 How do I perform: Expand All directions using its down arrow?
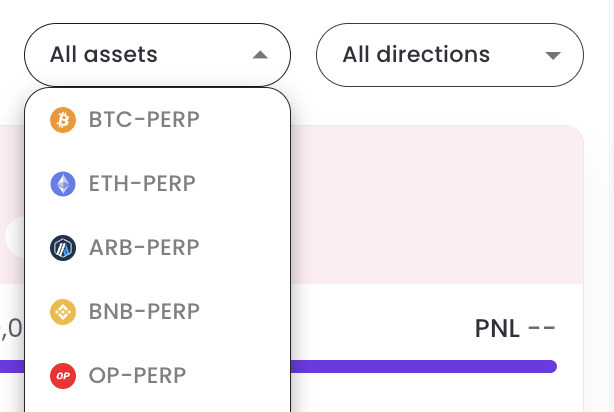pyautogui.click(x=553, y=55)
